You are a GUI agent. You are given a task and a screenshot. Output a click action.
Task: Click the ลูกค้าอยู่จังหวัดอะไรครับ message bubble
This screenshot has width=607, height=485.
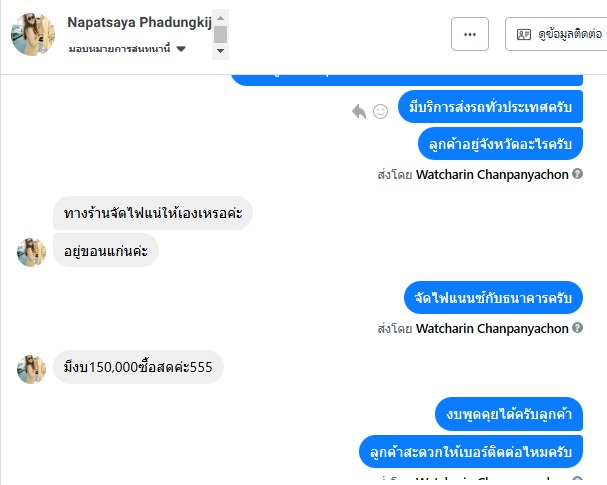500,144
